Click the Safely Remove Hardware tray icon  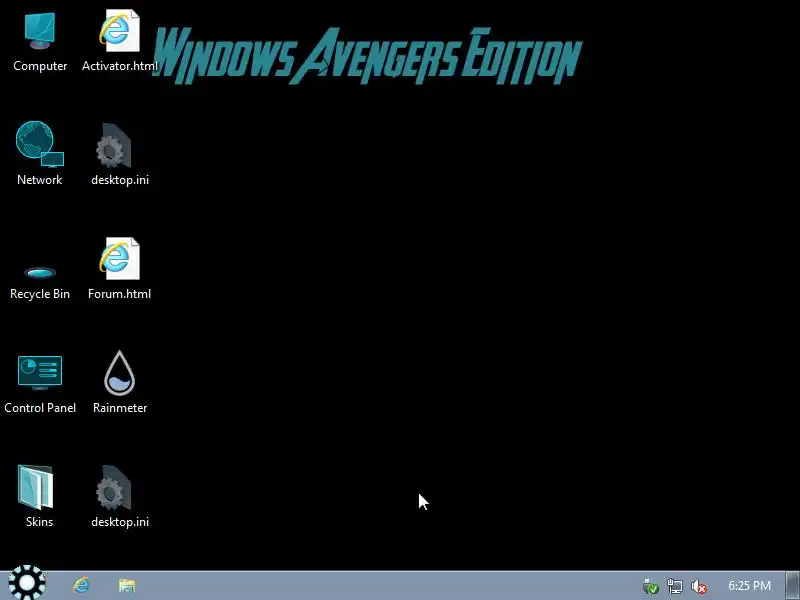click(651, 586)
